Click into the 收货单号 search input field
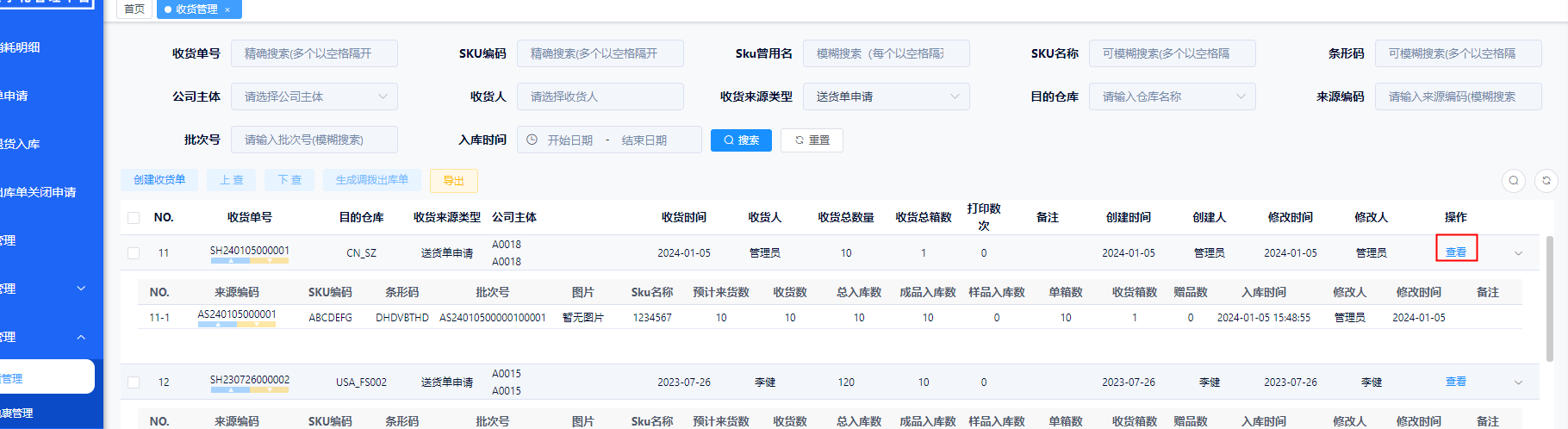1568x429 pixels. click(314, 53)
